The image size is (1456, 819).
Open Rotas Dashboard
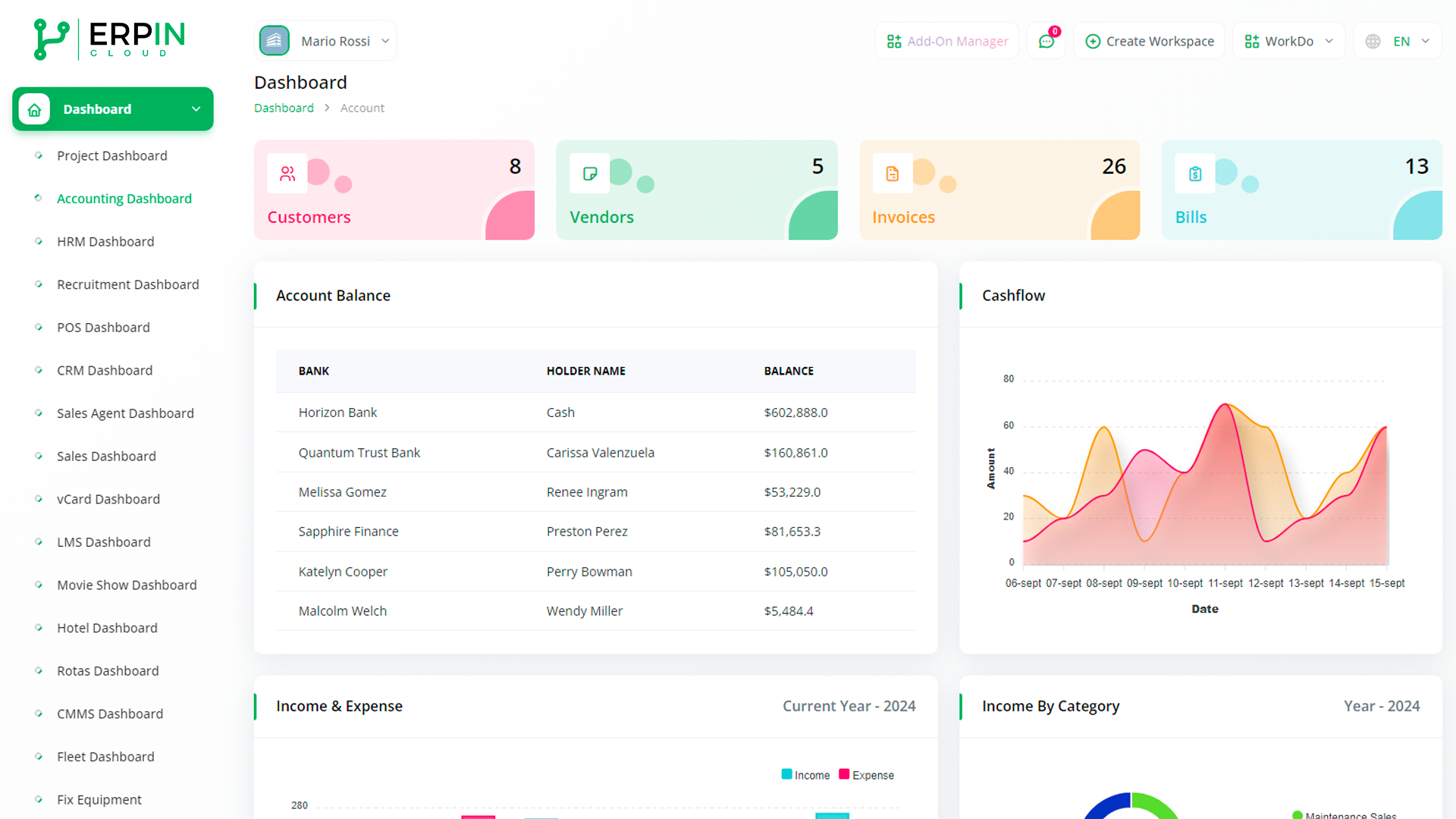pos(108,670)
